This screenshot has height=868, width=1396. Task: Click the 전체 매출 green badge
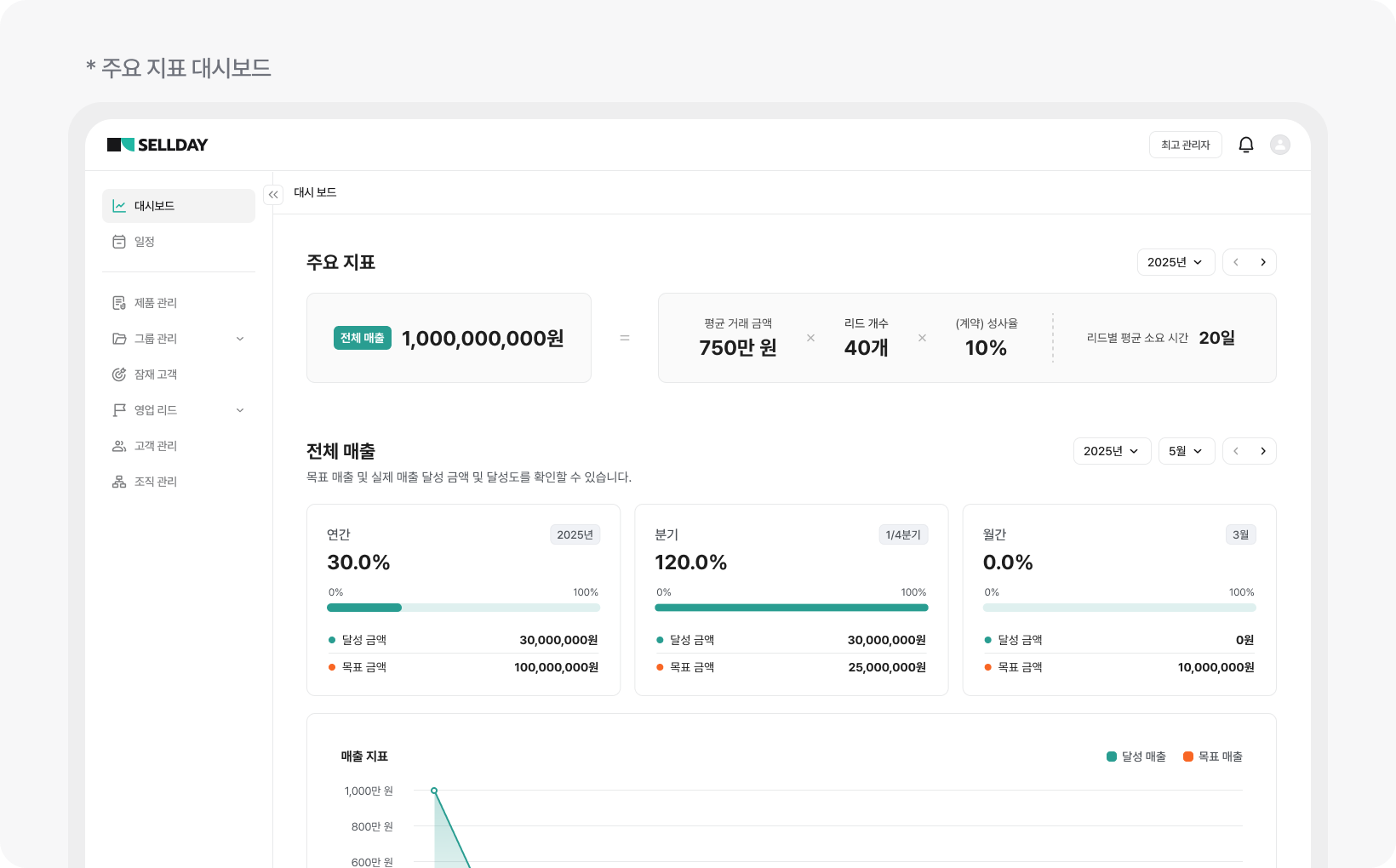click(x=363, y=338)
